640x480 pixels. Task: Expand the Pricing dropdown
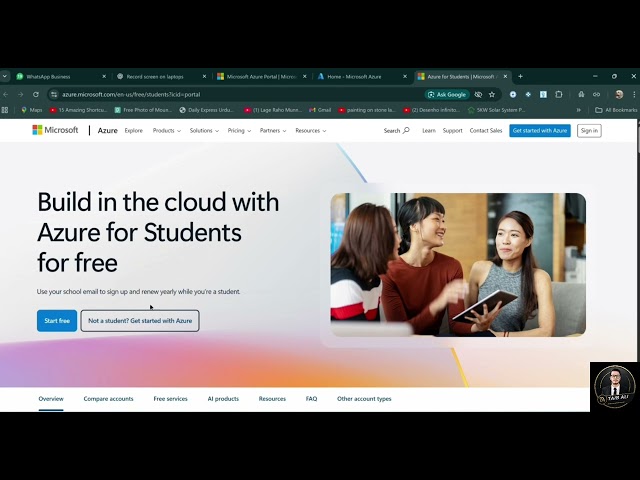[x=239, y=131]
